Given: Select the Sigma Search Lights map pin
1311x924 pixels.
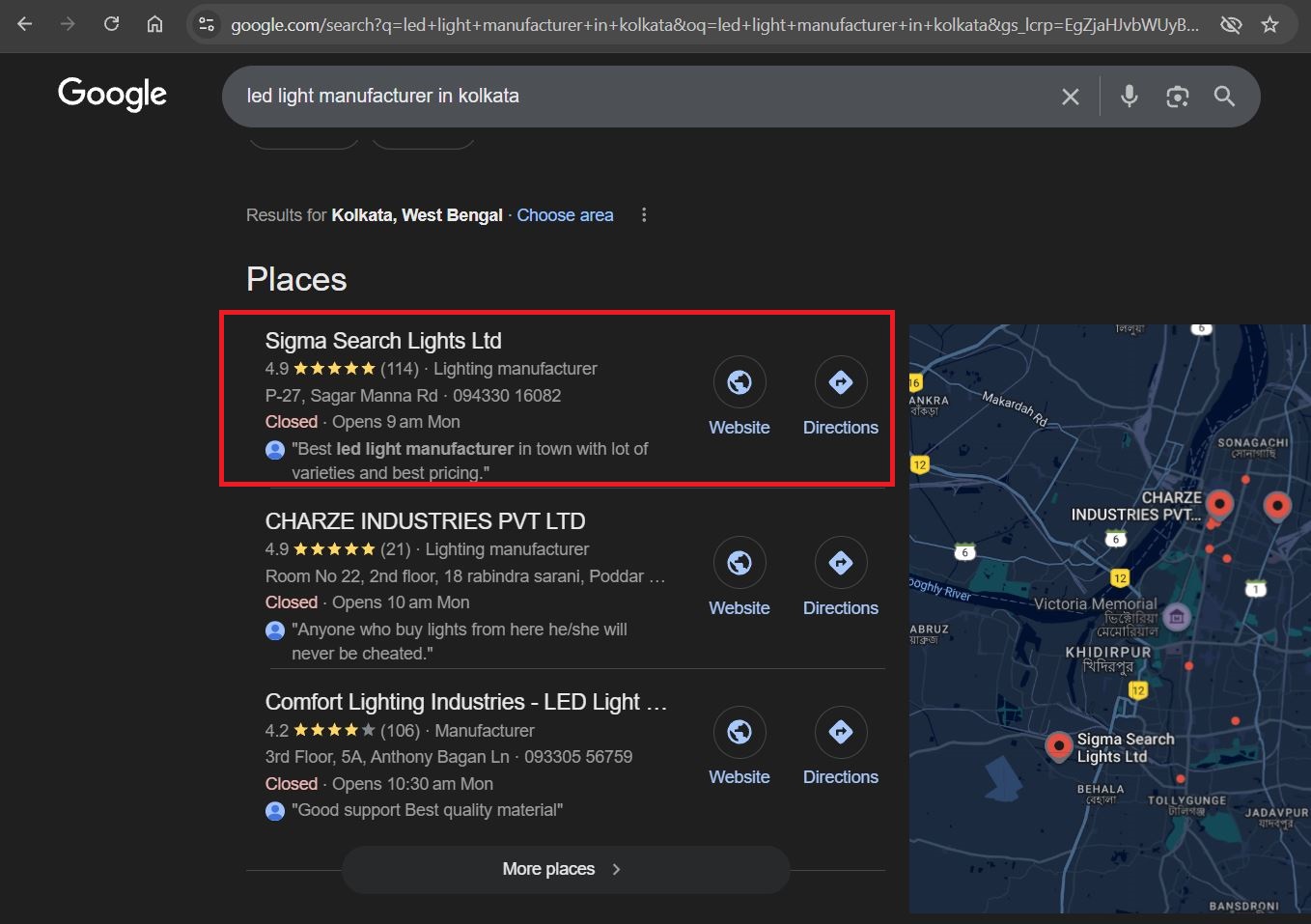Looking at the screenshot, I should tap(1059, 745).
